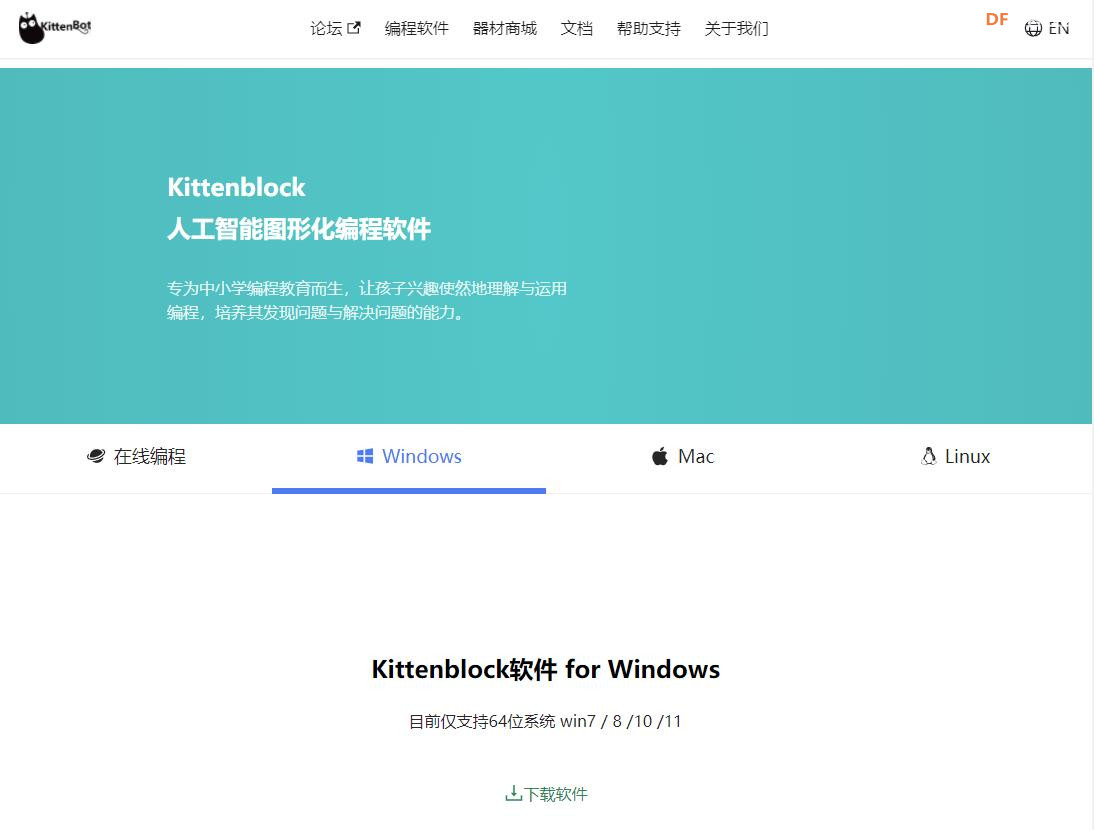Select the Windows tab
1094x830 pixels.
point(409,457)
